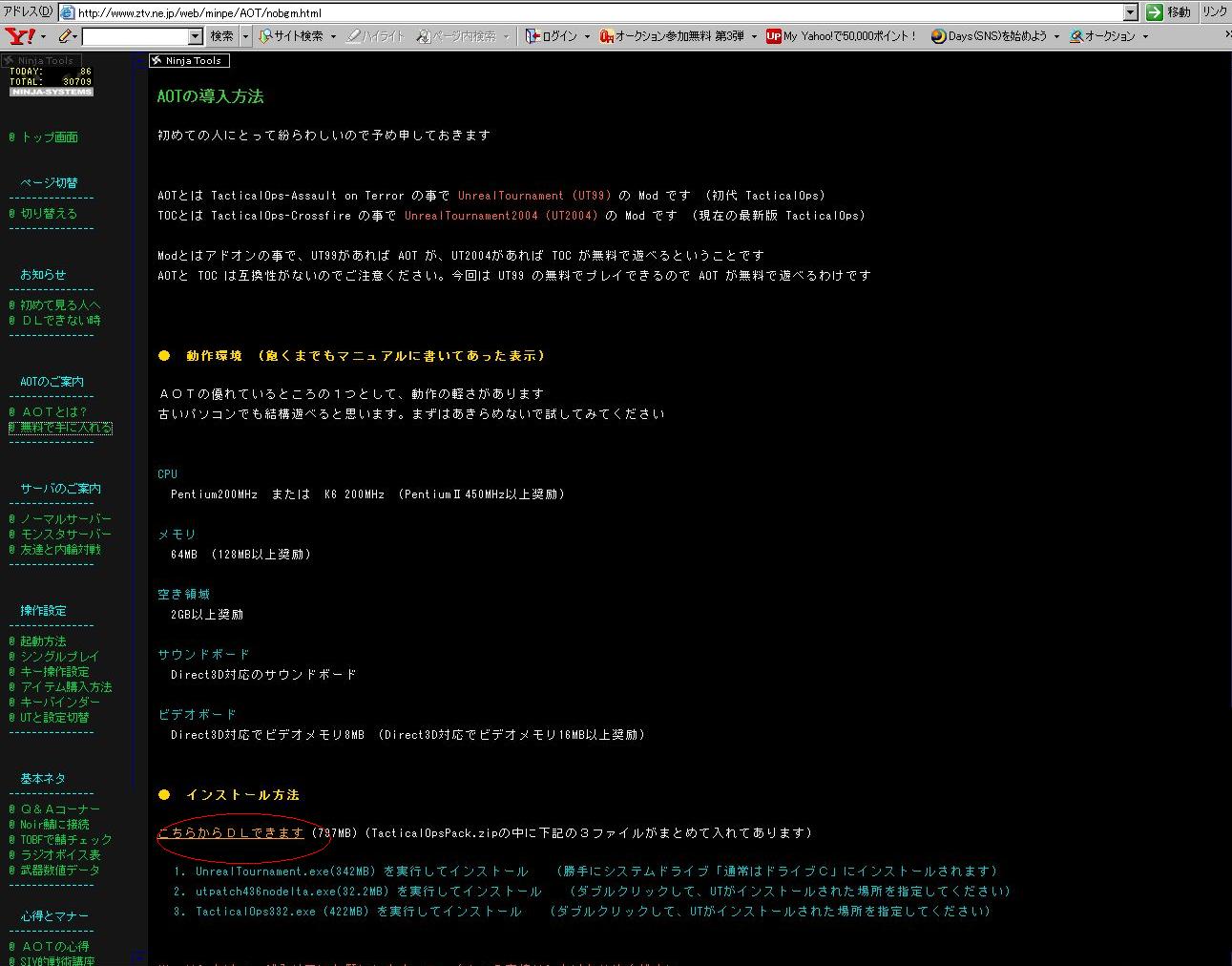Viewport: 1232px width, 966px height.
Task: Open ＡＯＴとは？ sidebar link
Action: pos(53,412)
